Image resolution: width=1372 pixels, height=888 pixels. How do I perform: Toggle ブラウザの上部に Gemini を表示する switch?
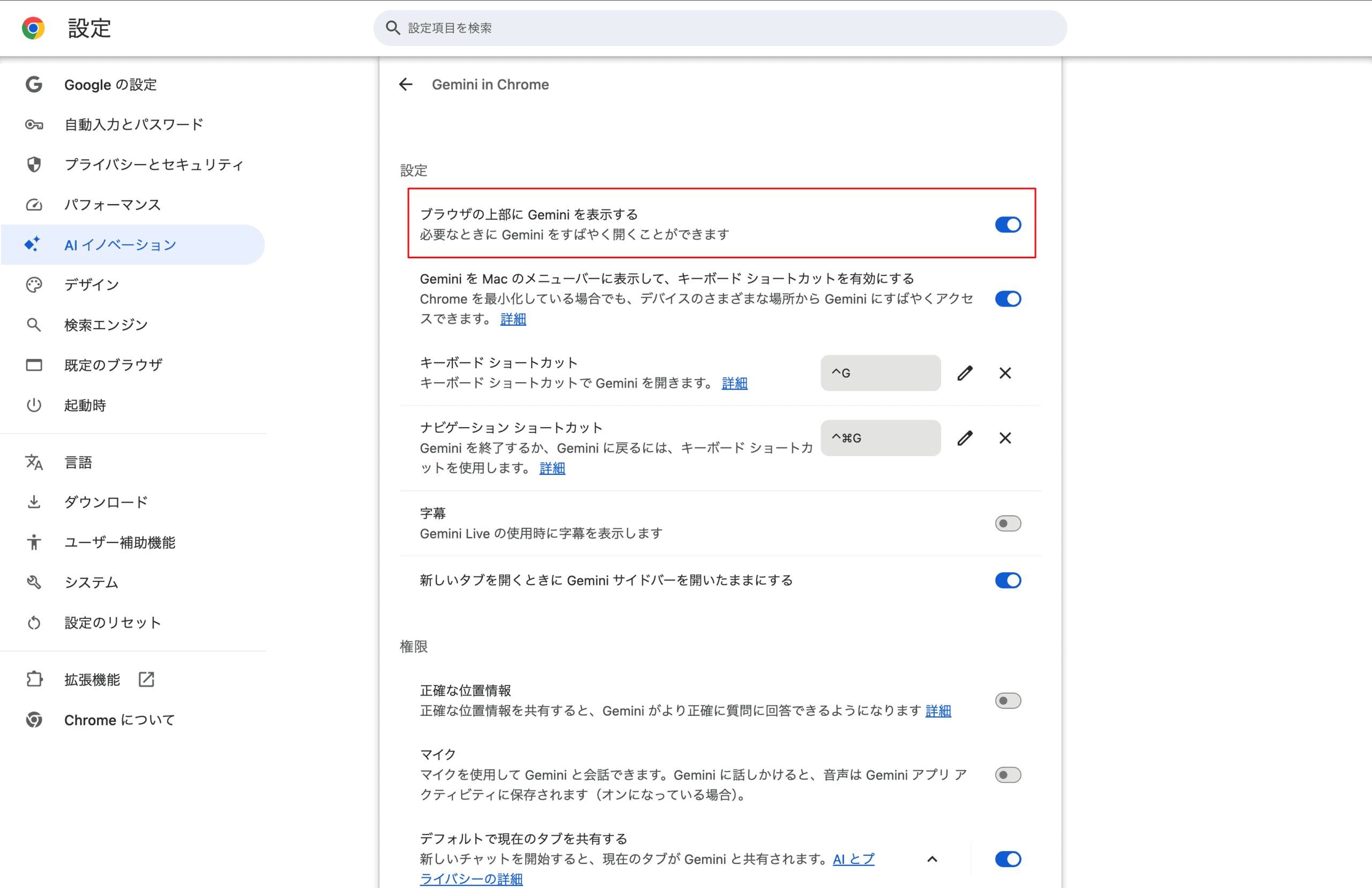tap(1008, 225)
